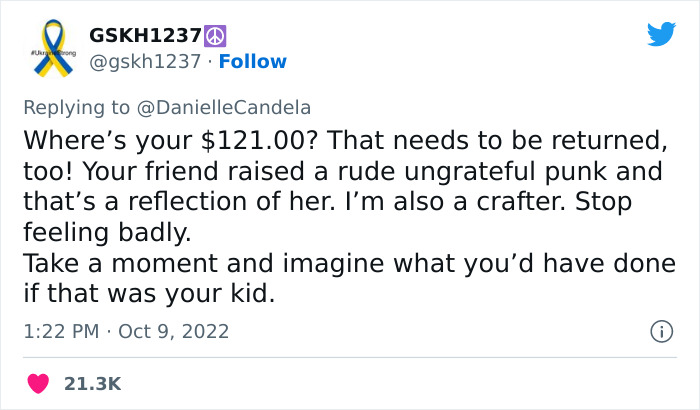Click the 1:22 PM timestamp
The height and width of the screenshot is (410, 700).
60,330
